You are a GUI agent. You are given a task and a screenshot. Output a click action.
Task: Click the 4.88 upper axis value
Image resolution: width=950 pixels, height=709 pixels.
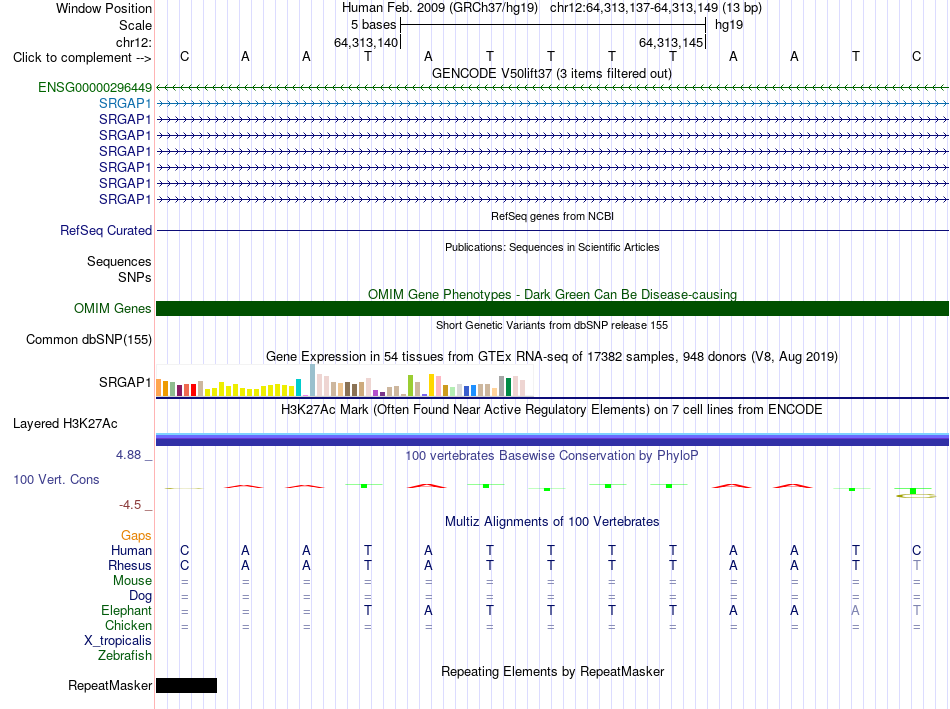pyautogui.click(x=128, y=455)
